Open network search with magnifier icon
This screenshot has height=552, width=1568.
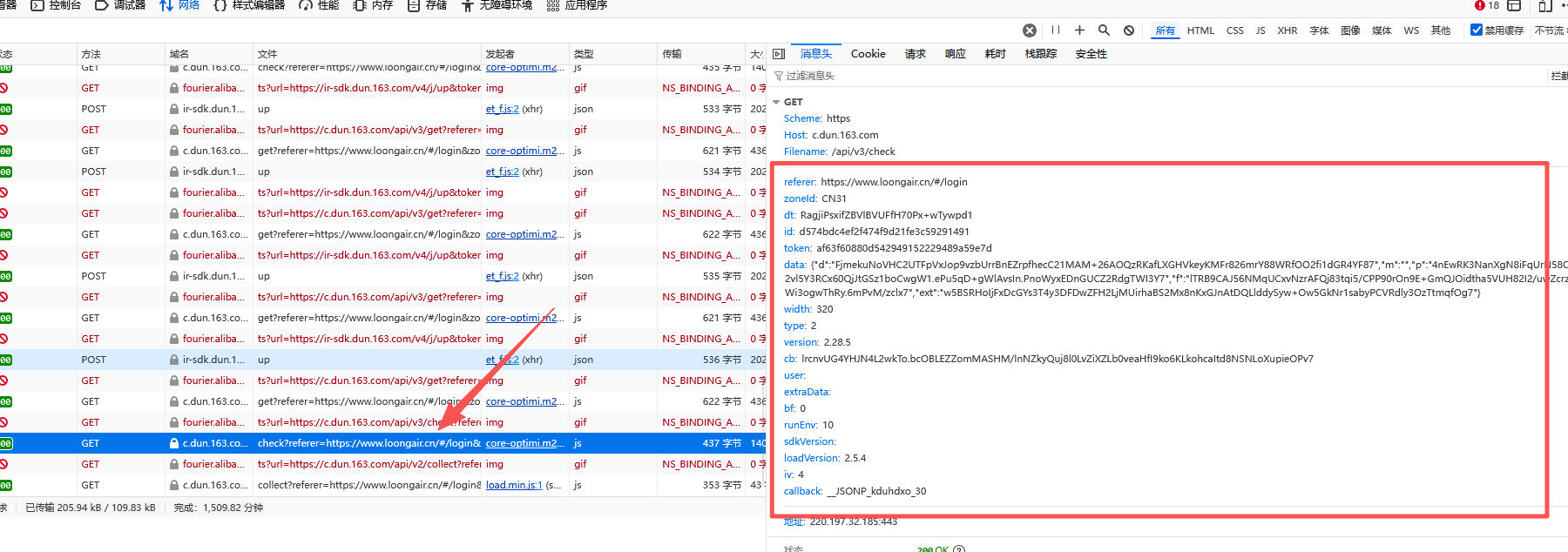pos(1104,30)
